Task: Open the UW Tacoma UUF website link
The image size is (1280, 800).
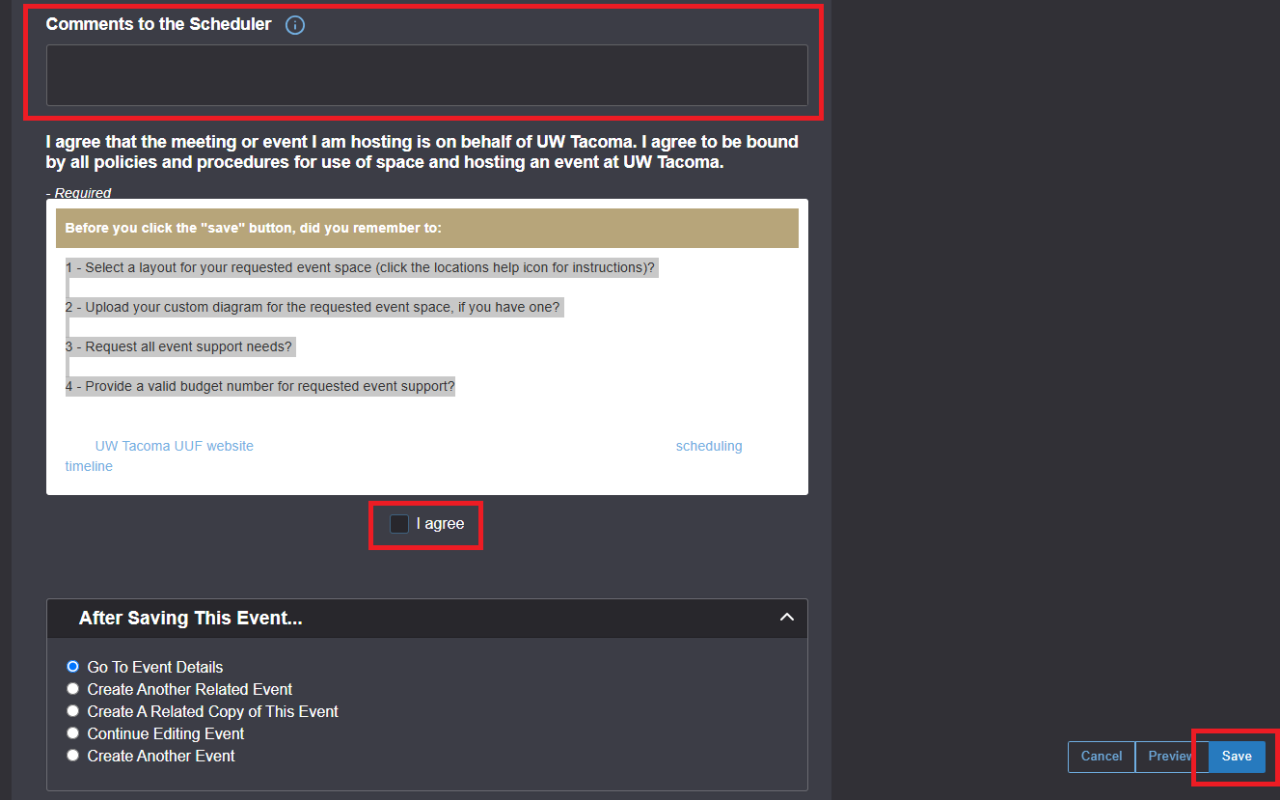Action: coord(174,446)
